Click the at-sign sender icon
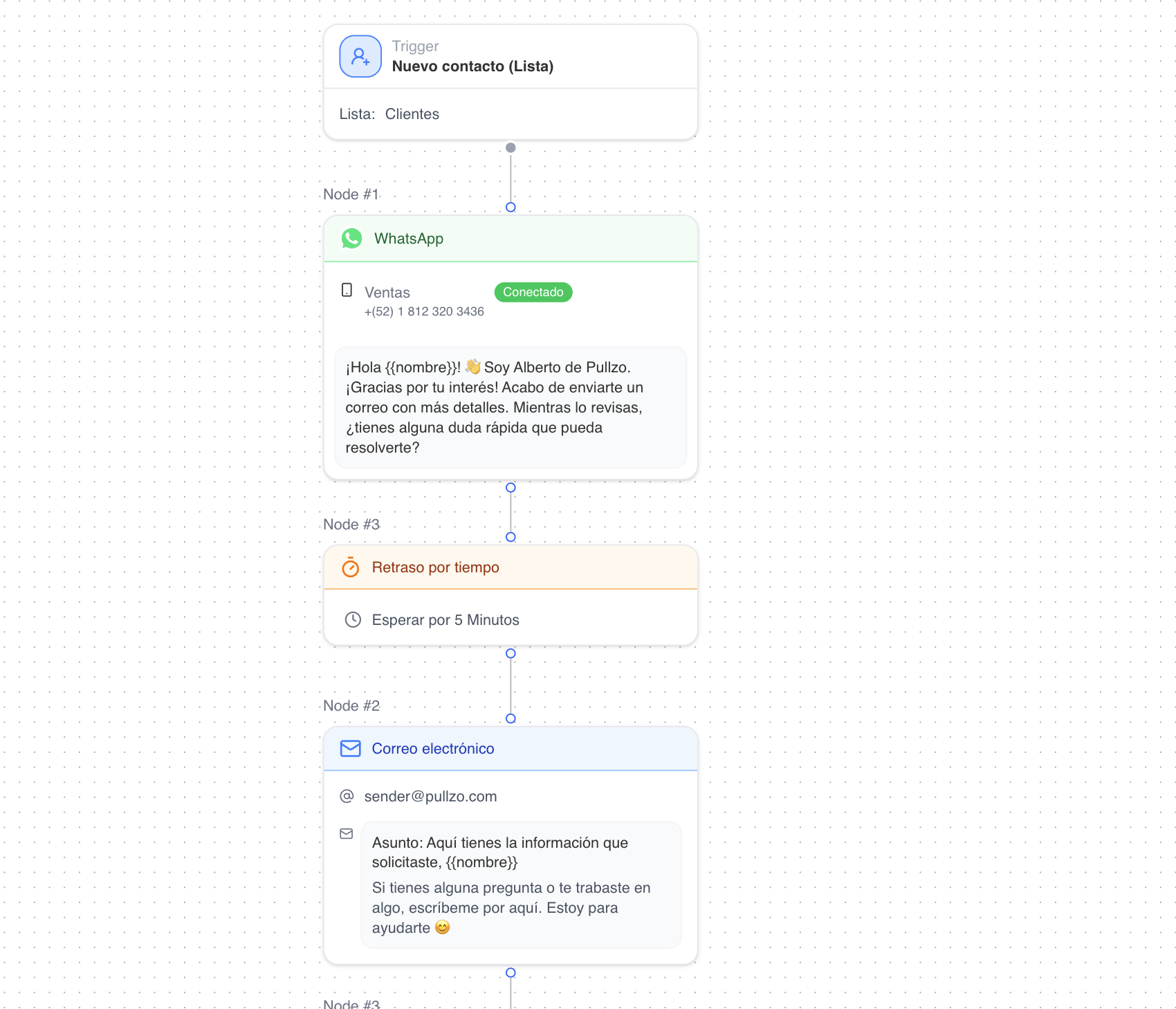The width and height of the screenshot is (1176, 1009). pyautogui.click(x=347, y=797)
